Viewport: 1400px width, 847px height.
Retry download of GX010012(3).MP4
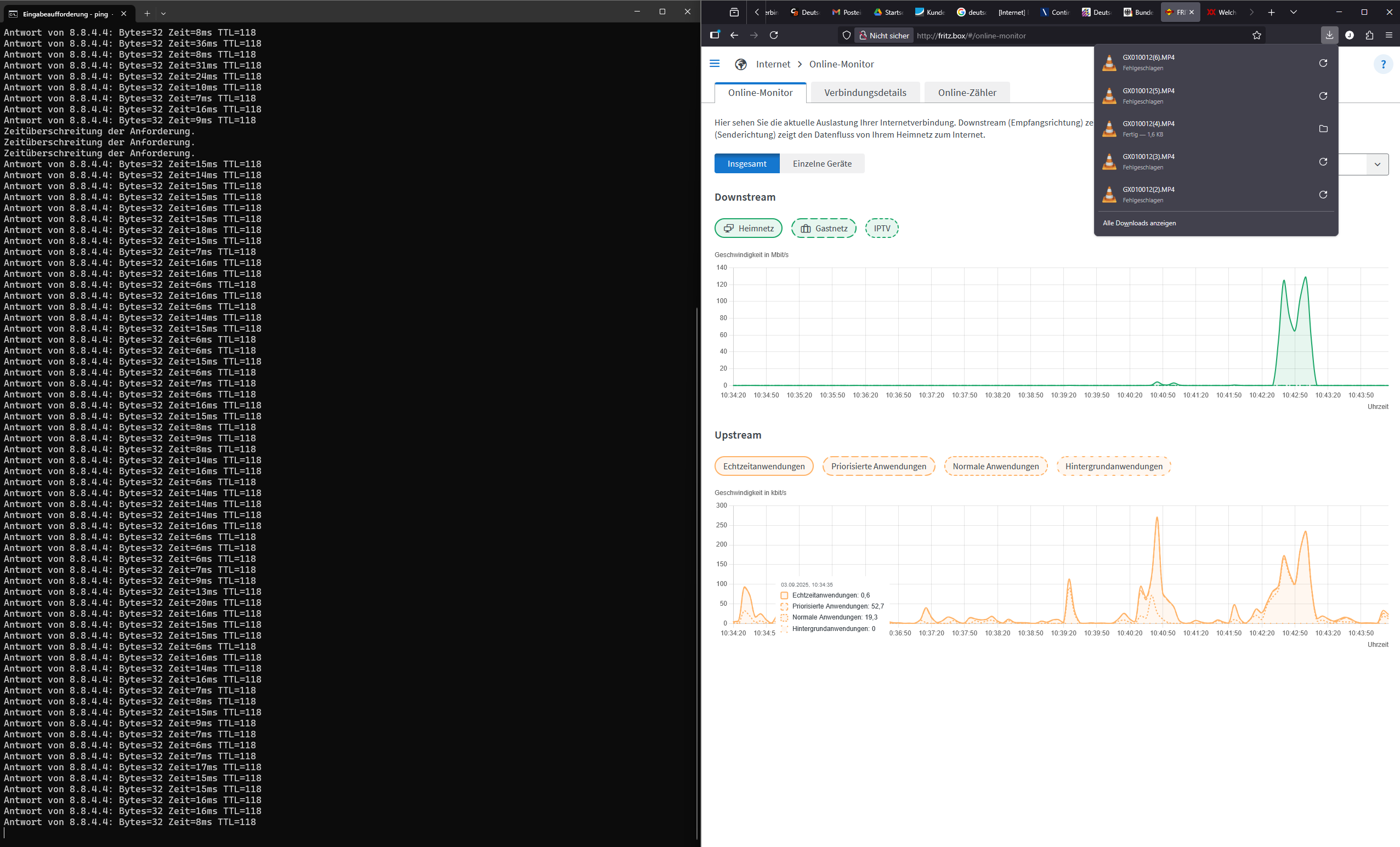(1323, 162)
